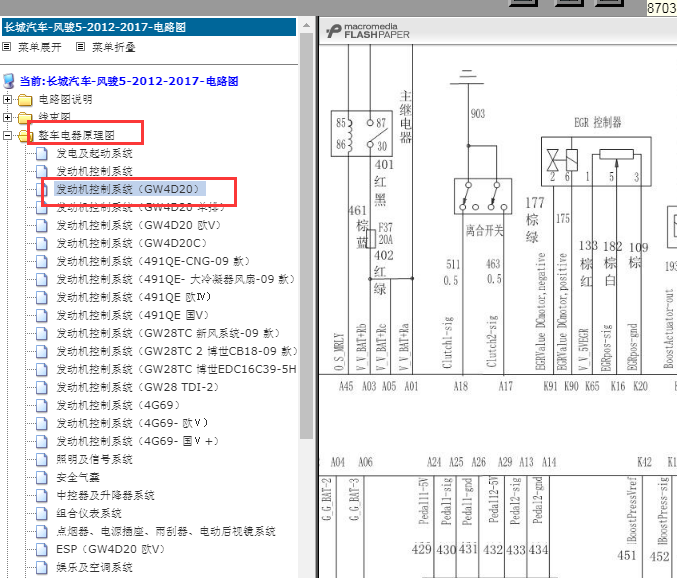Select the 整车电器原理图 folder label
This screenshot has width=677, height=578.
76,135
